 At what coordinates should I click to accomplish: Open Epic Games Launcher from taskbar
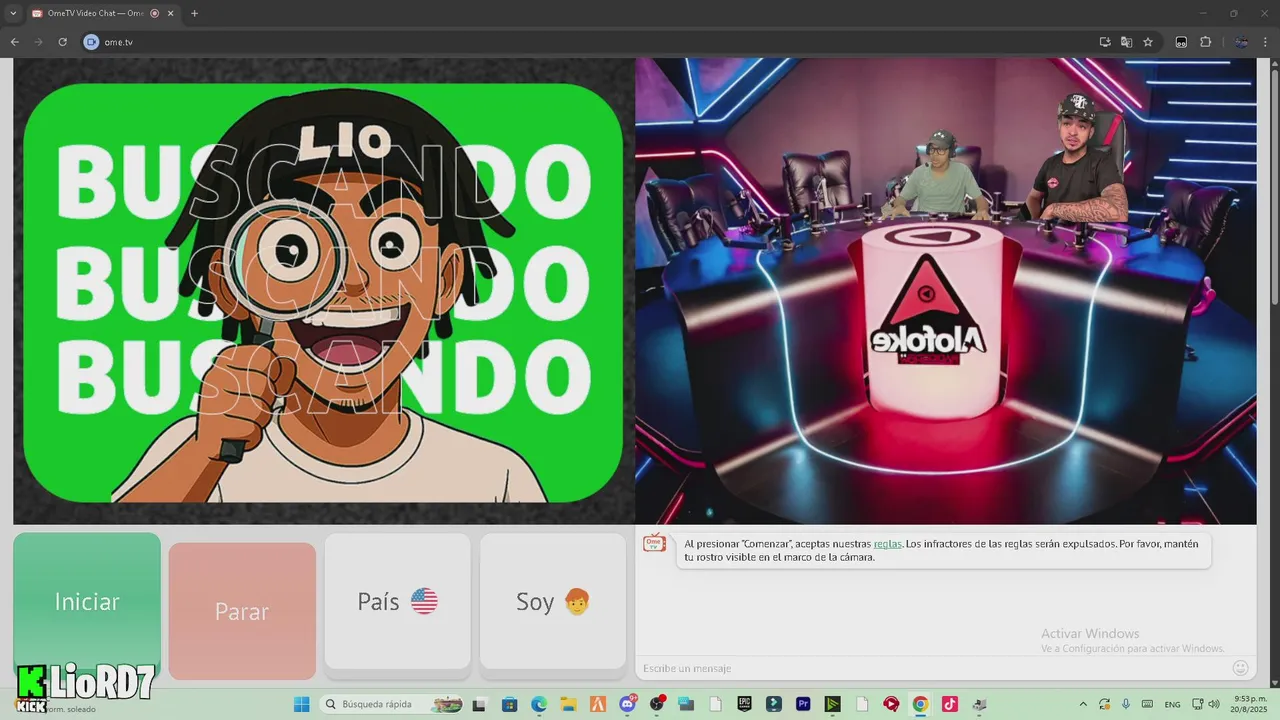(745, 704)
